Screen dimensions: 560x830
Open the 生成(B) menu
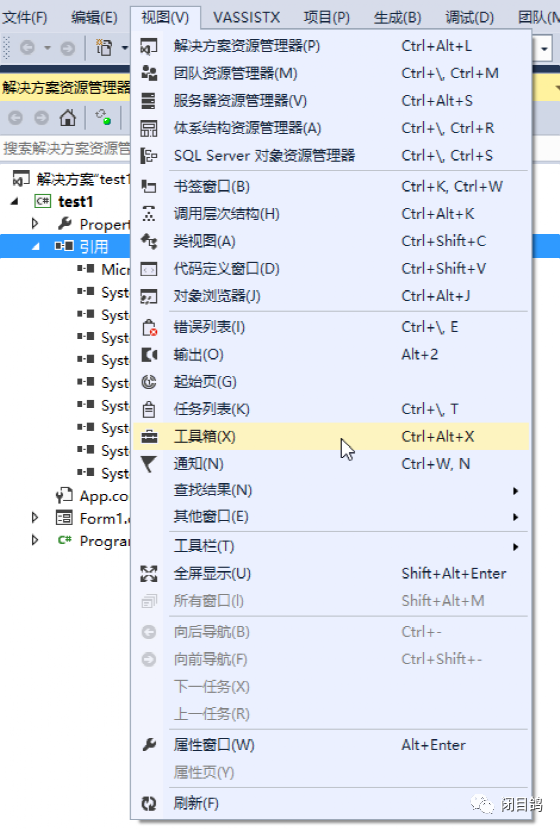(398, 17)
